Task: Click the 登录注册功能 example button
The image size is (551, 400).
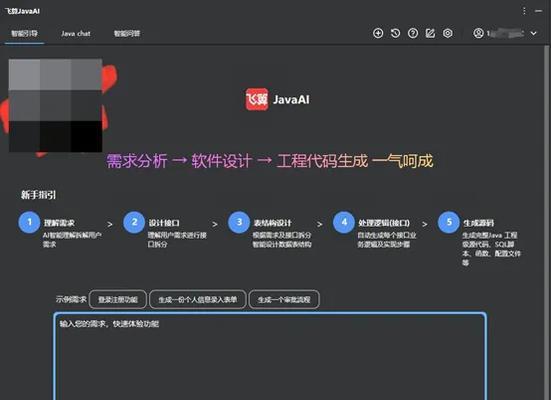Action: click(x=118, y=299)
